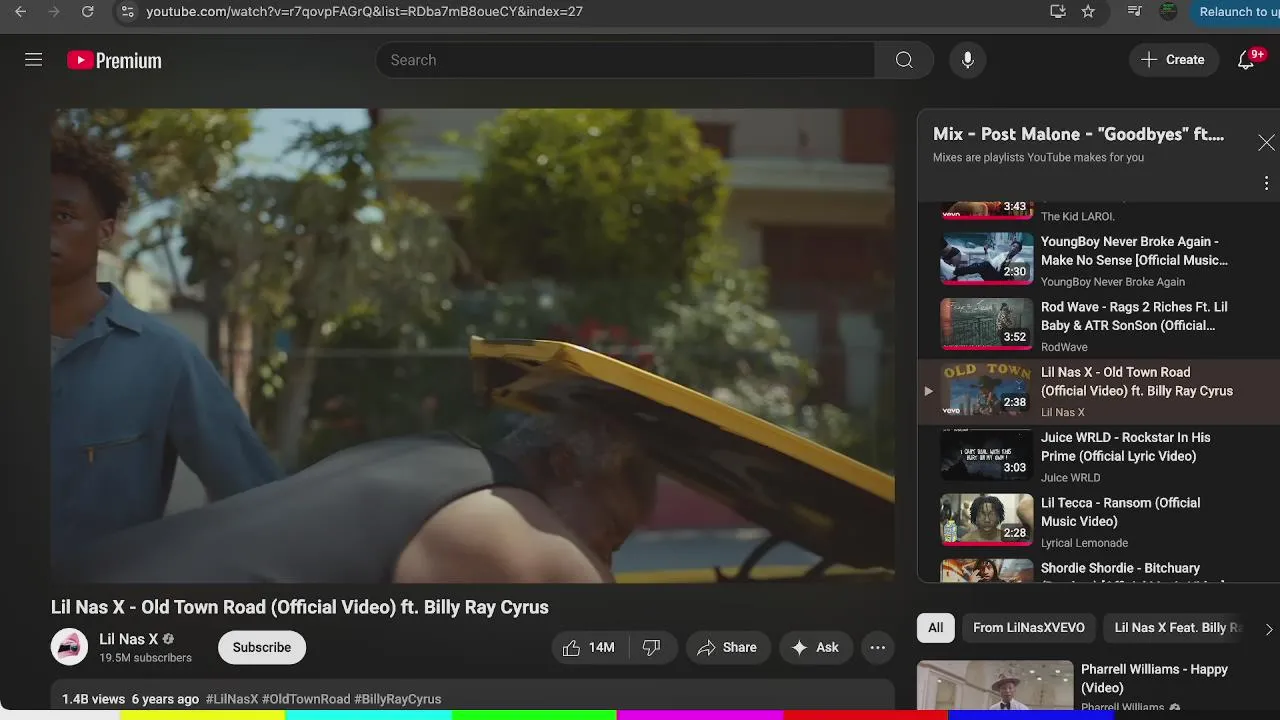Share the Old Town Road video
Screen dimensions: 1280x720
[x=727, y=648]
